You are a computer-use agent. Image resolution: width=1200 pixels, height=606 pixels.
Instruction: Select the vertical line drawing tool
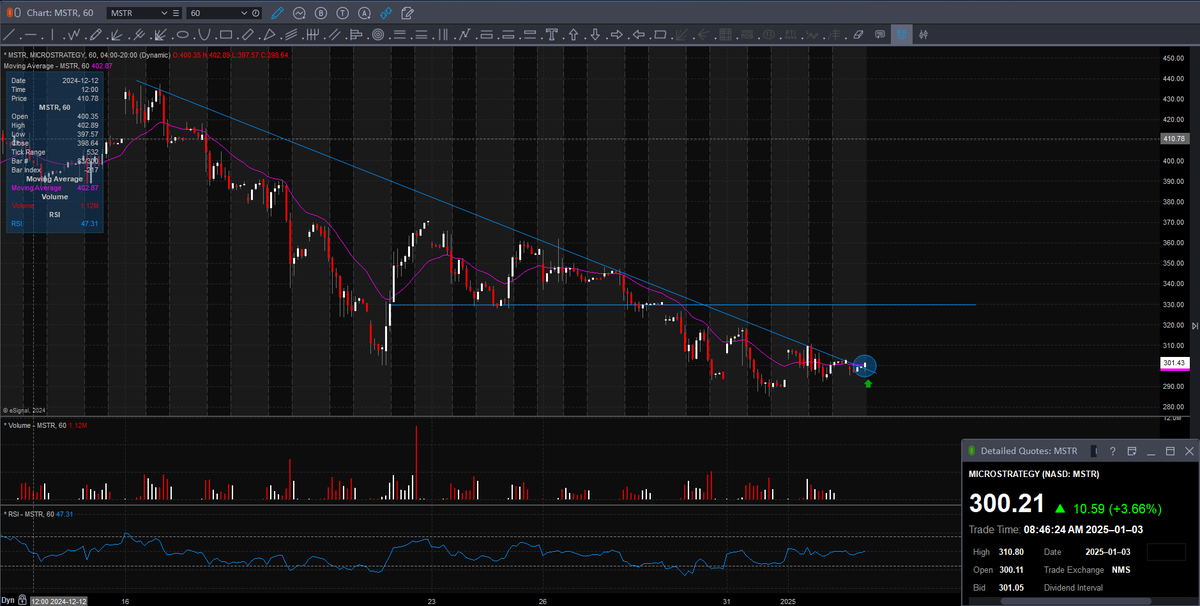(52, 34)
